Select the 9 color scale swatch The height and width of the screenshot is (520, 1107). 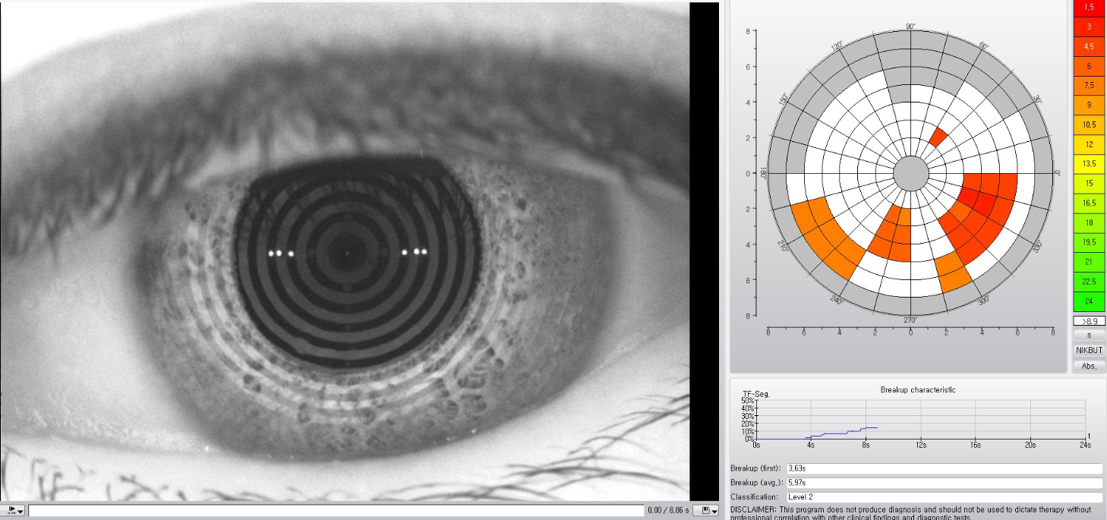[1089, 105]
